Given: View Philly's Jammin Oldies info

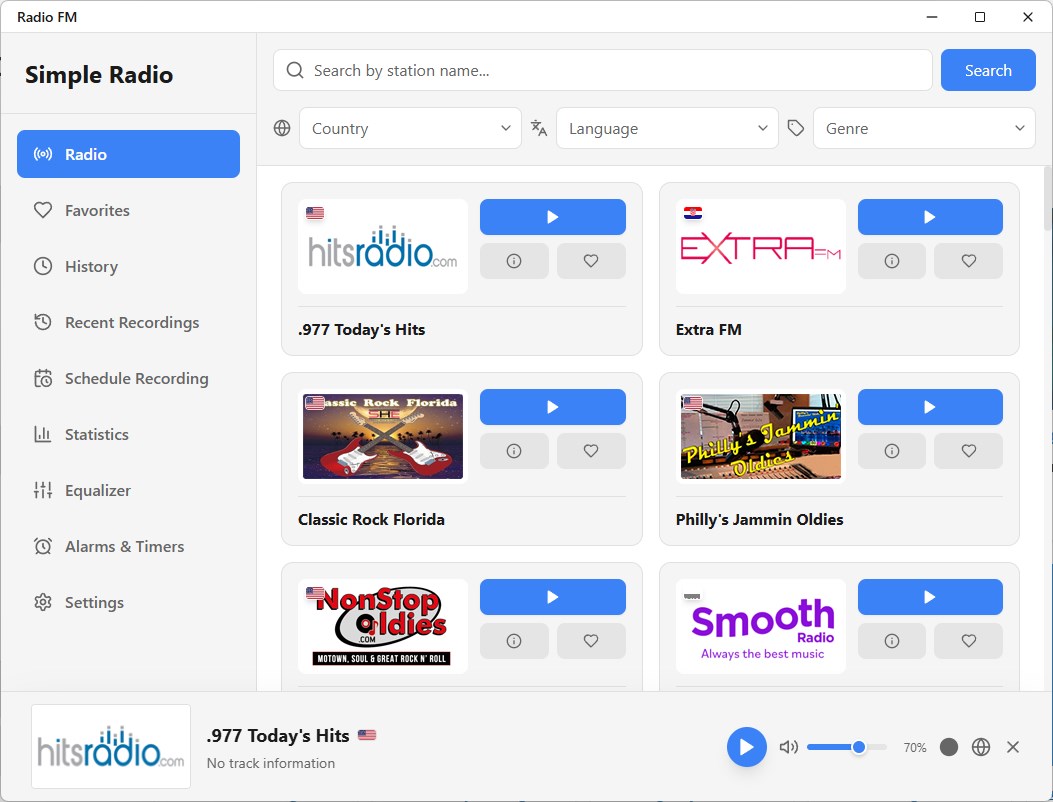Looking at the screenshot, I should point(891,451).
